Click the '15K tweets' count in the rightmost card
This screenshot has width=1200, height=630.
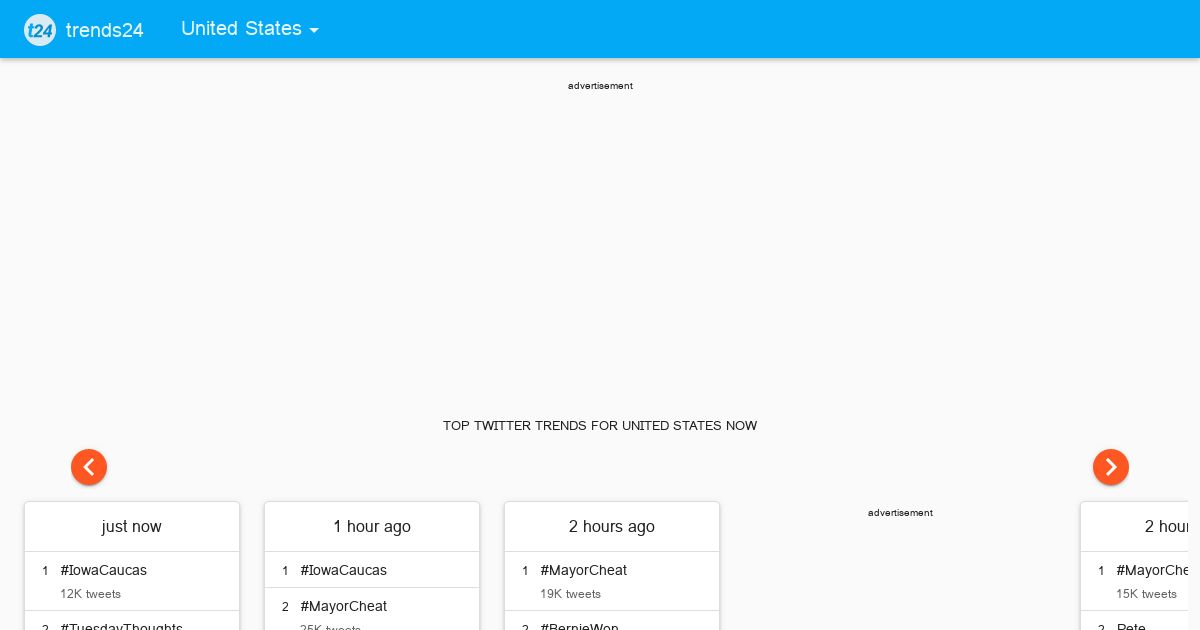pyautogui.click(x=1146, y=594)
